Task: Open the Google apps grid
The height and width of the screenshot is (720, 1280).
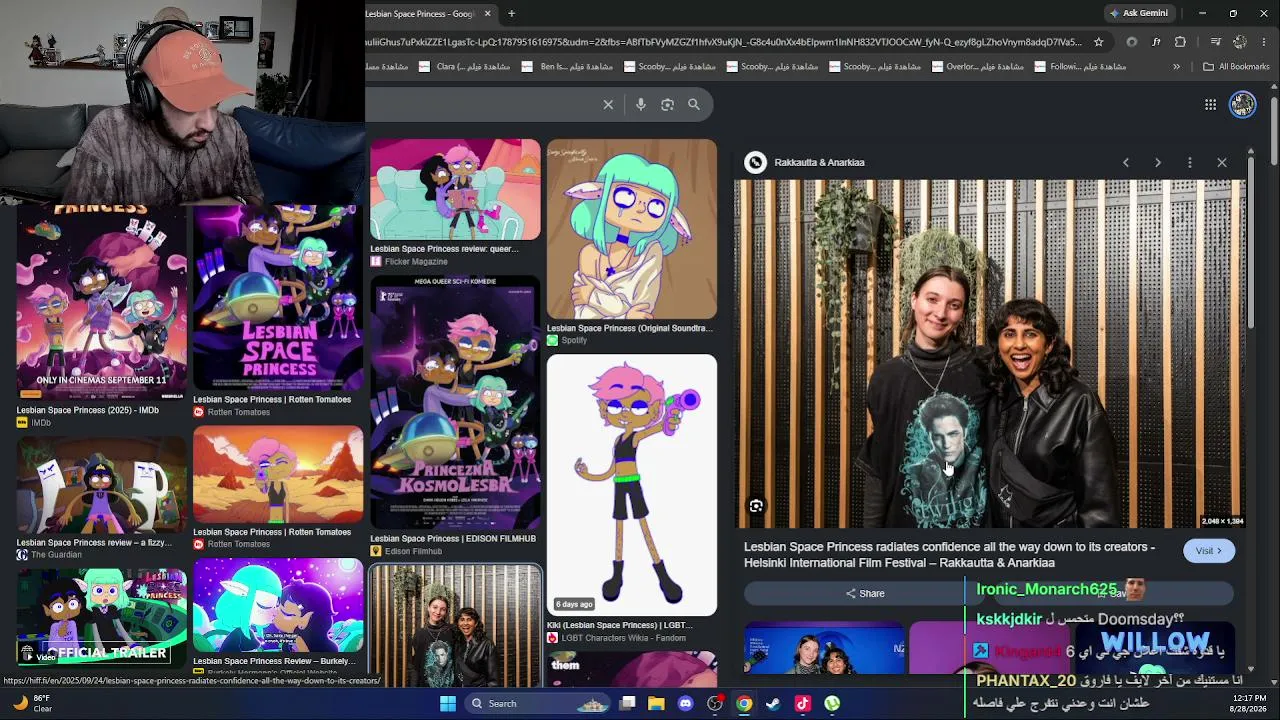Action: (x=1210, y=104)
